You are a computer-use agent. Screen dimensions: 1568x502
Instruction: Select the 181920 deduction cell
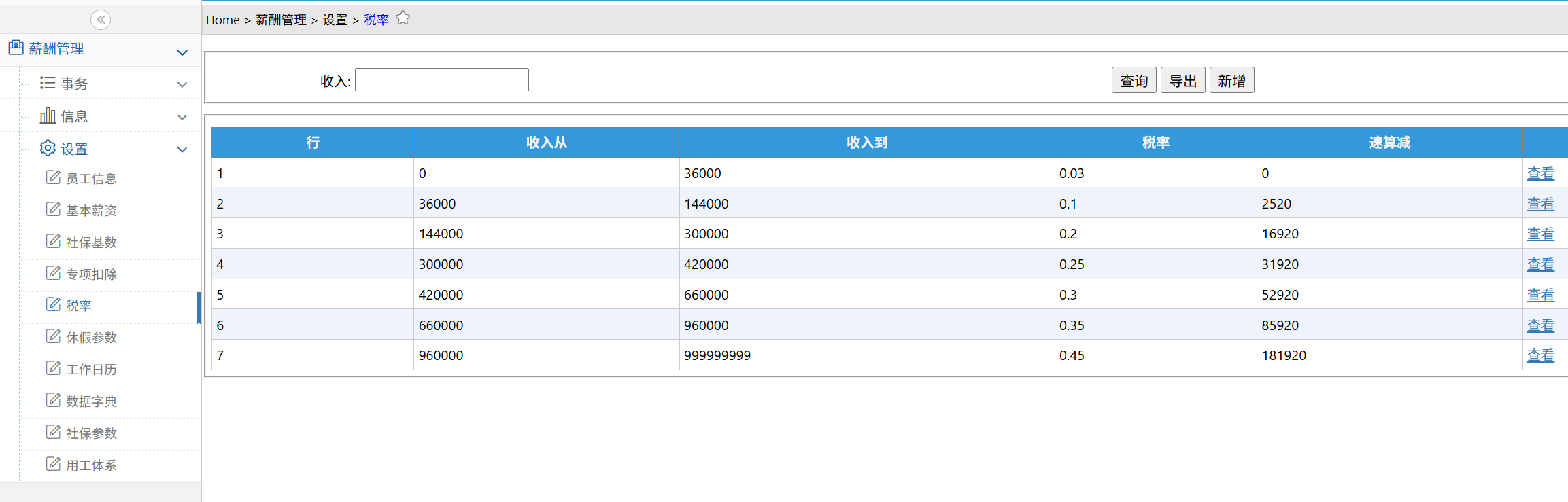1389,355
